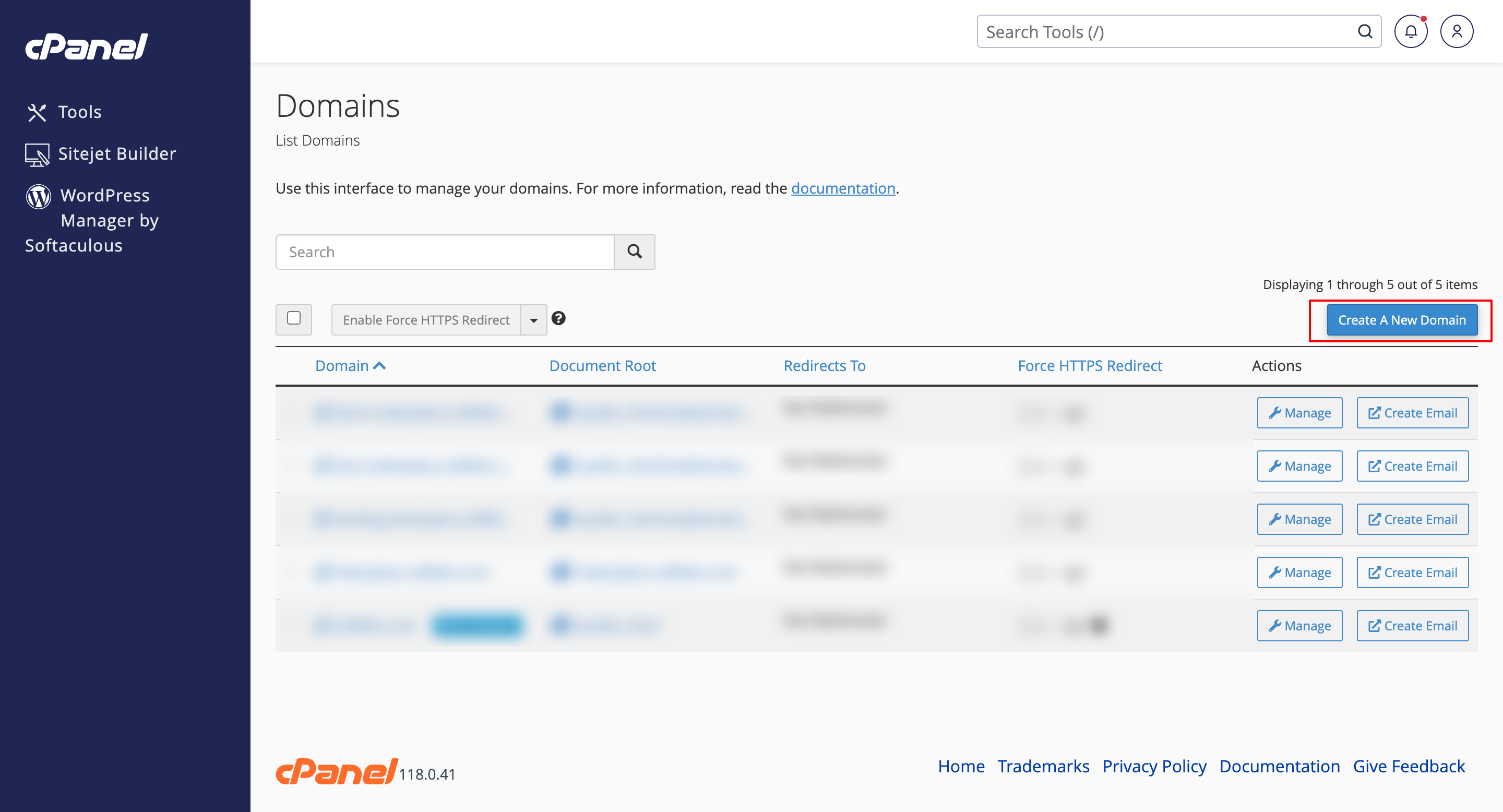Click Manage for the last domain row
This screenshot has width=1503, height=812.
1299,626
